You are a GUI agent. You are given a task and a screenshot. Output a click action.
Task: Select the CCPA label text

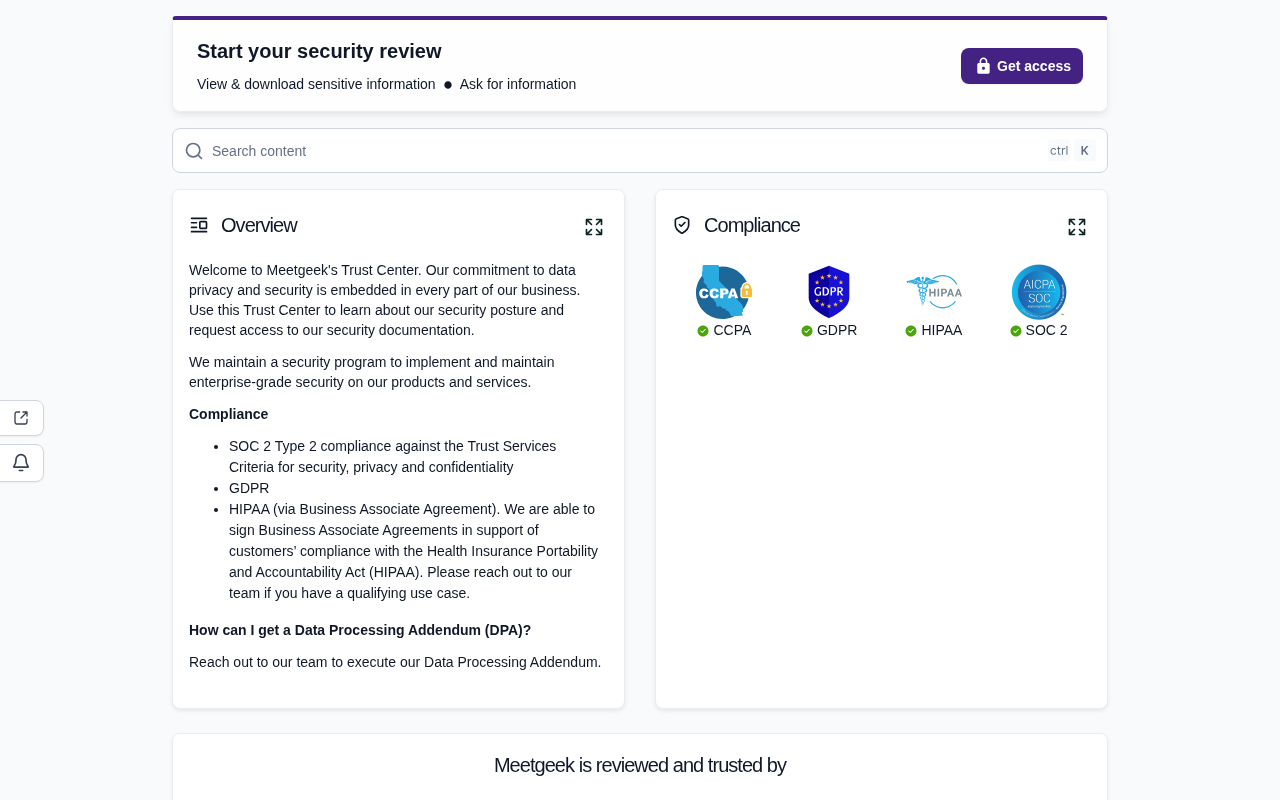(x=732, y=330)
